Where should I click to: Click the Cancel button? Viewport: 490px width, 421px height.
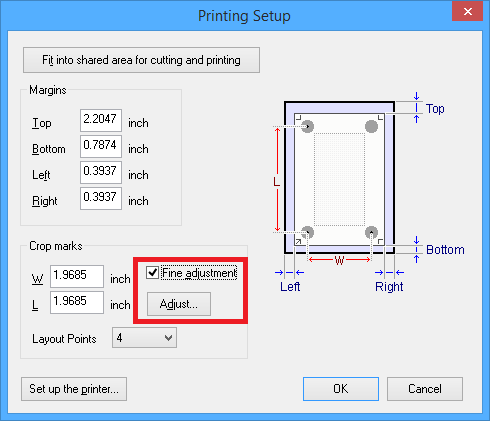pos(425,389)
